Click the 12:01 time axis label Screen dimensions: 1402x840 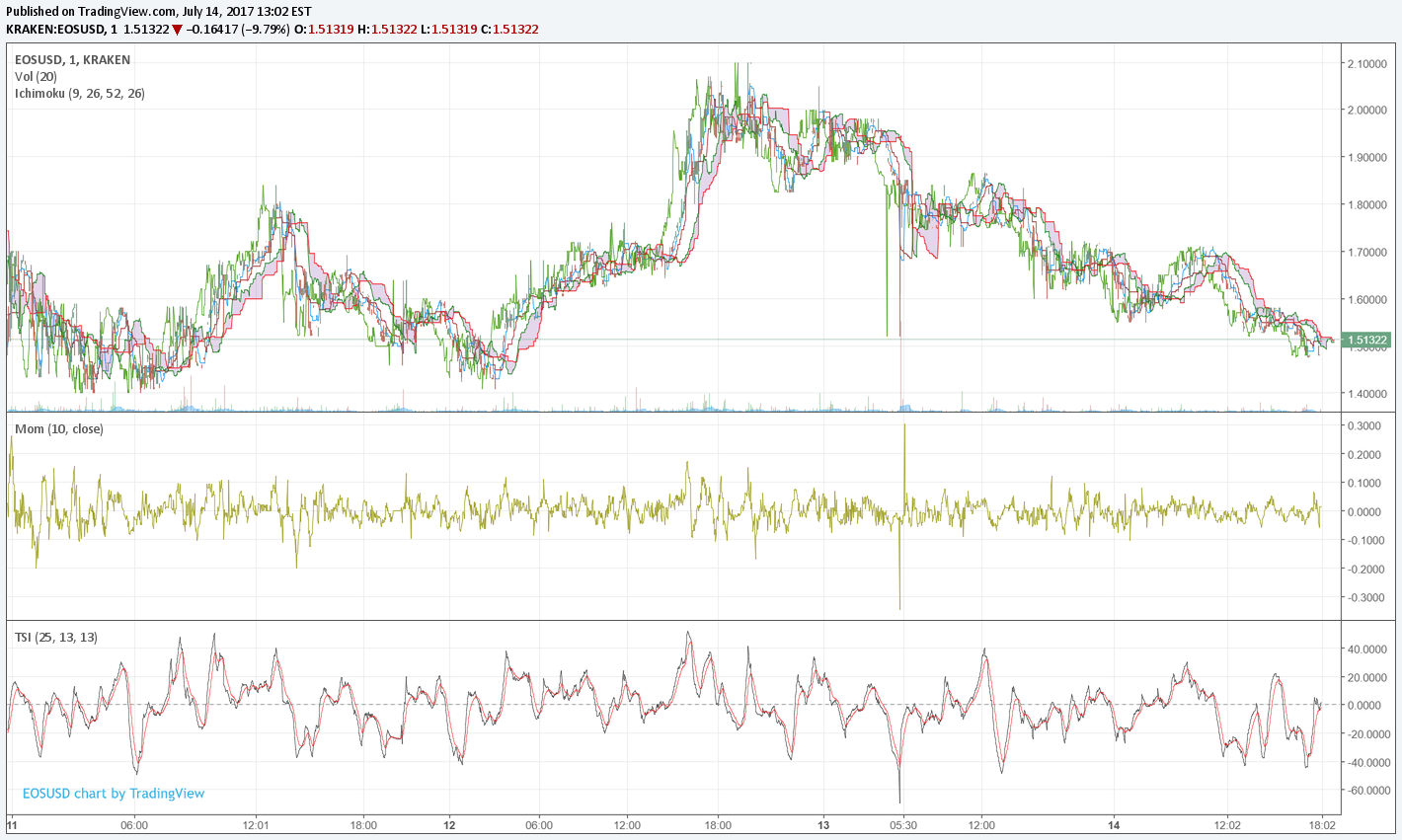pos(256,825)
